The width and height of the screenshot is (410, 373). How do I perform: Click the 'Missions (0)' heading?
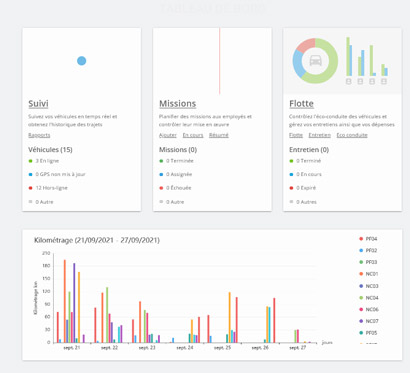coord(178,150)
